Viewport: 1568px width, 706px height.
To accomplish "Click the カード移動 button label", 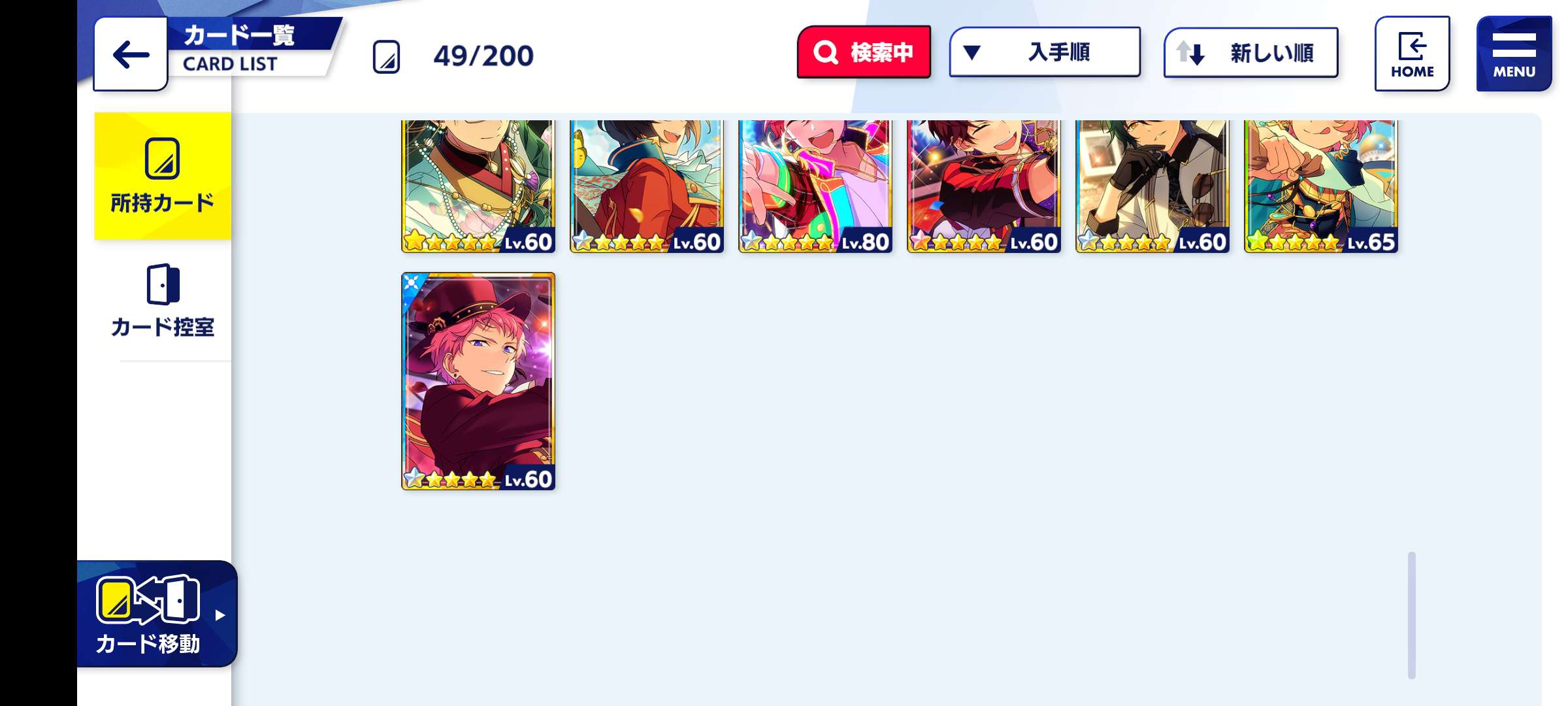I will tap(148, 644).
